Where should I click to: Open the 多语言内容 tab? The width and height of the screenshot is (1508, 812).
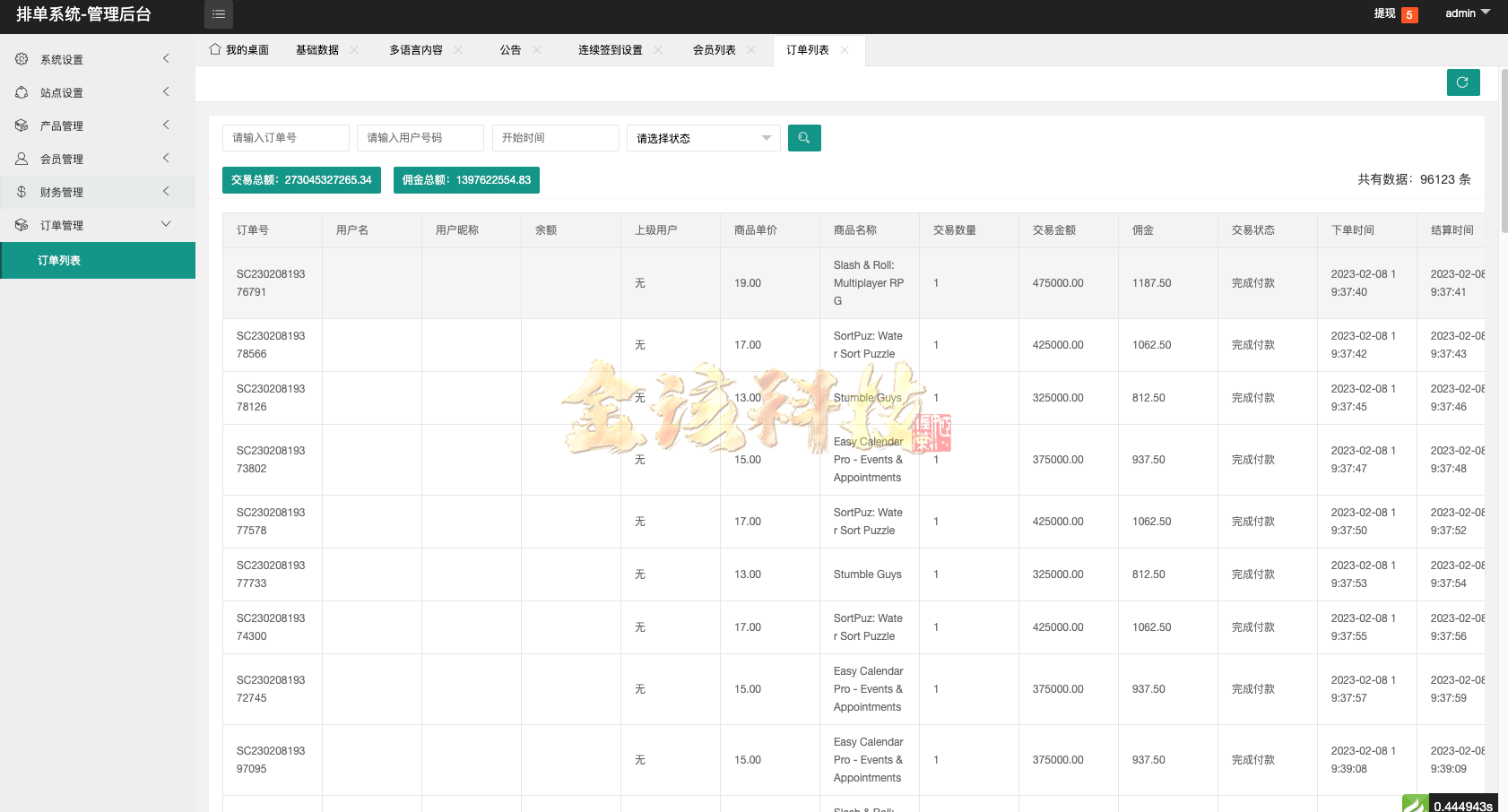415,49
